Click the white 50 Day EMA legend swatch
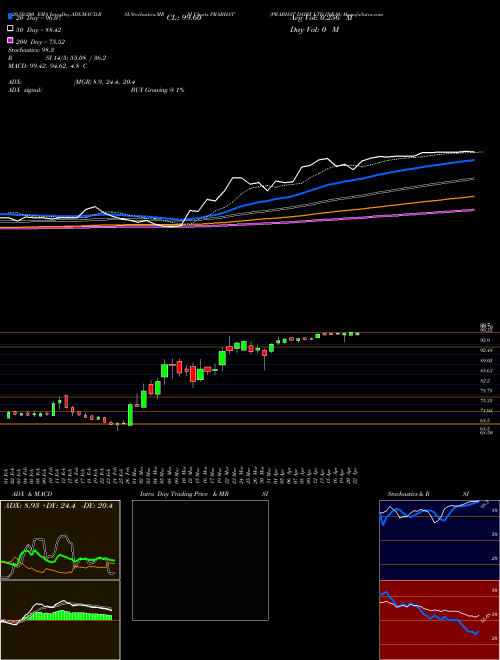The image size is (500, 660). click(10, 29)
